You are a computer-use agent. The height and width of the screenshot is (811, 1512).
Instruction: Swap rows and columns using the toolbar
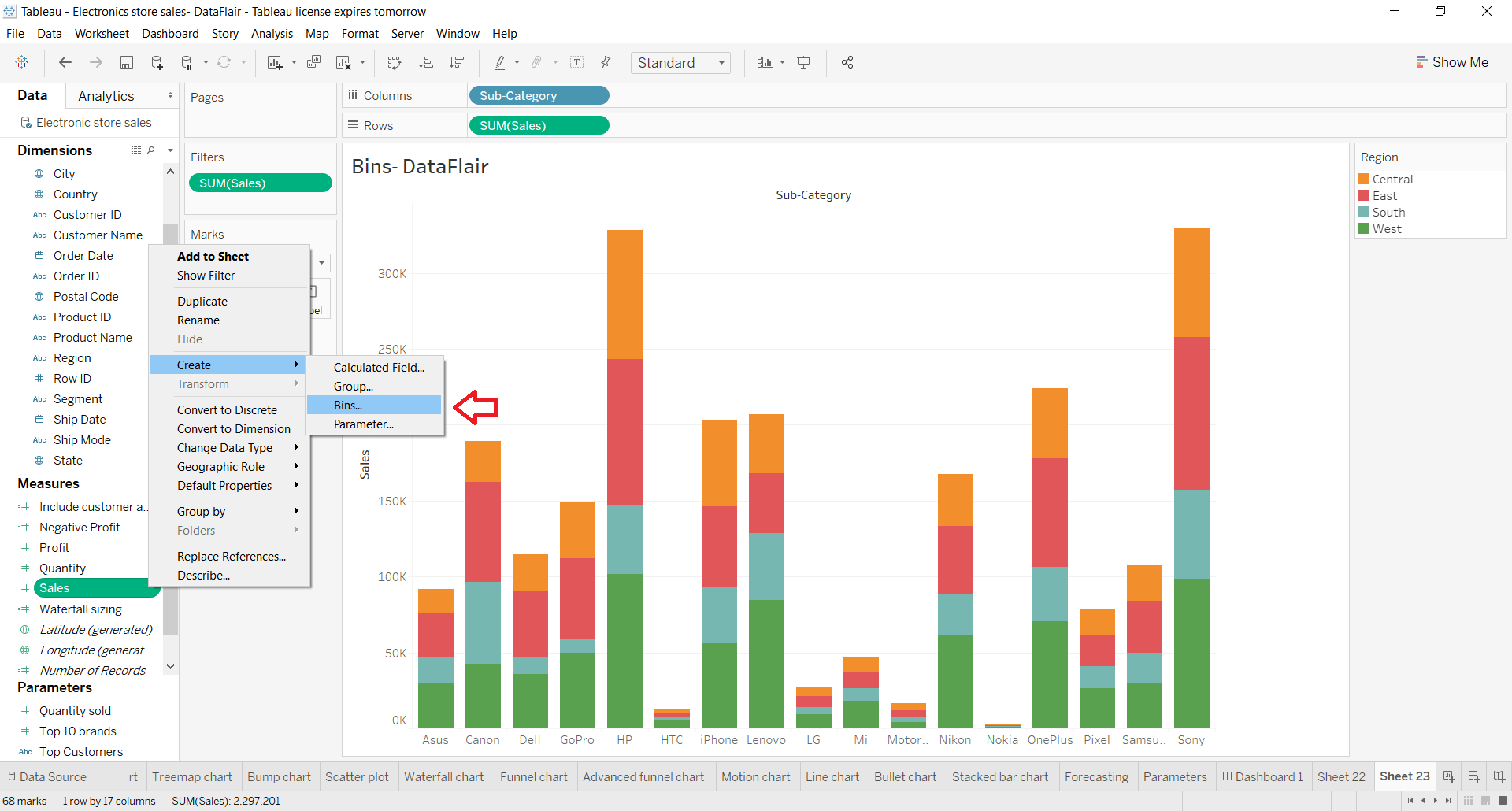[x=395, y=62]
